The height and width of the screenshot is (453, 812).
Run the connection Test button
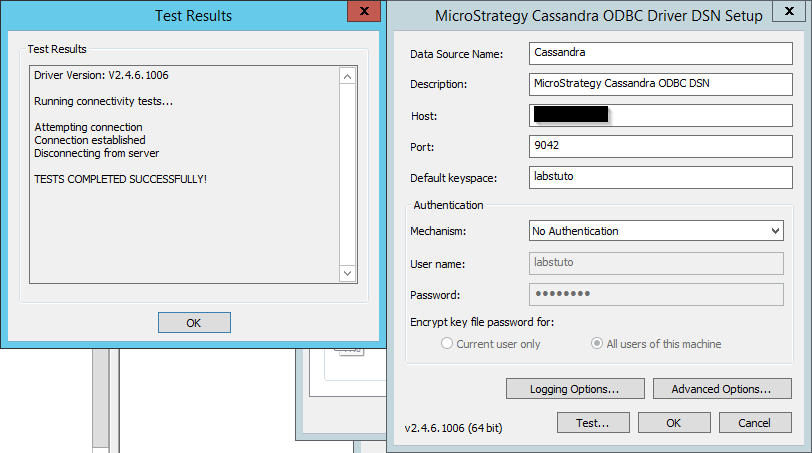593,423
